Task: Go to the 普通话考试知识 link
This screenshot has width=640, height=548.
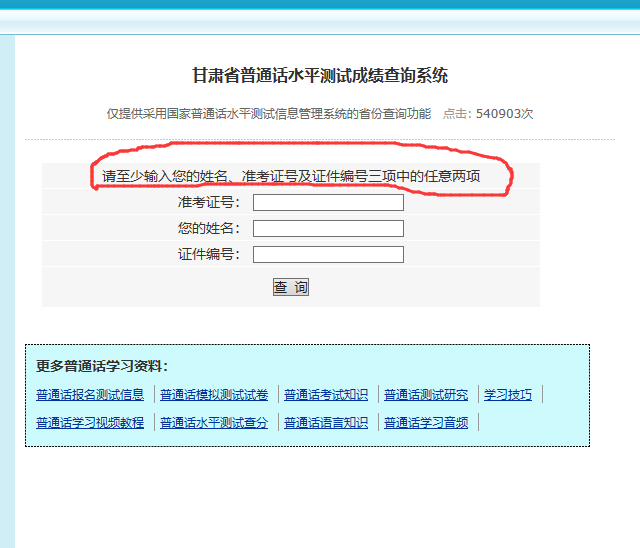Action: (x=326, y=395)
